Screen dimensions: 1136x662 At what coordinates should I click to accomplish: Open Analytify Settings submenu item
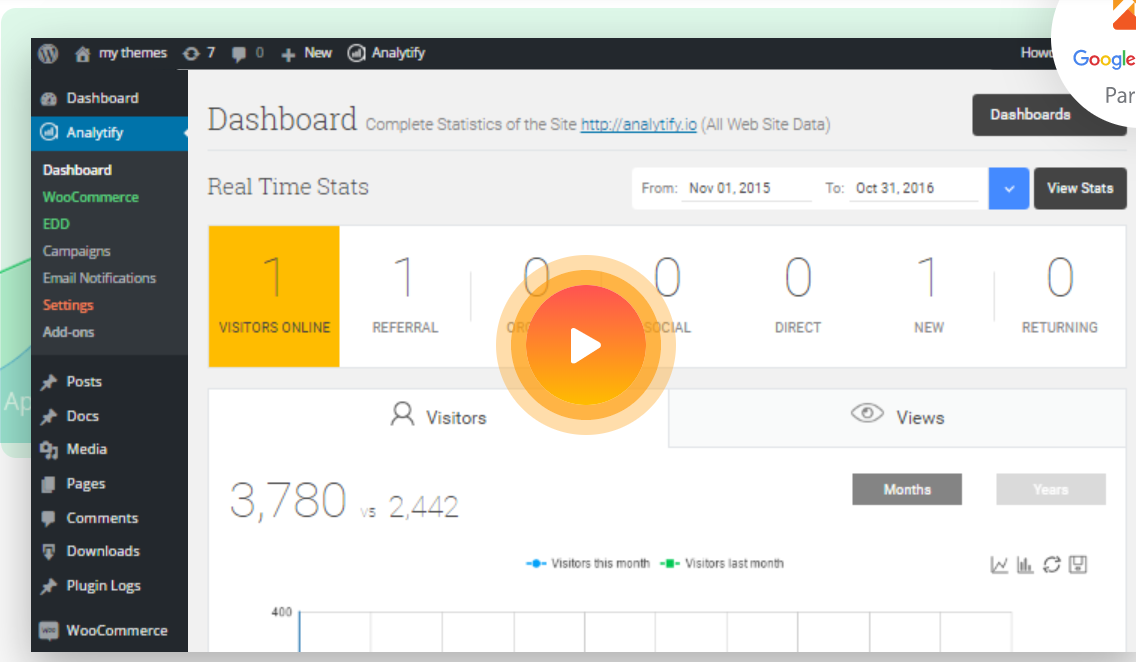[68, 305]
